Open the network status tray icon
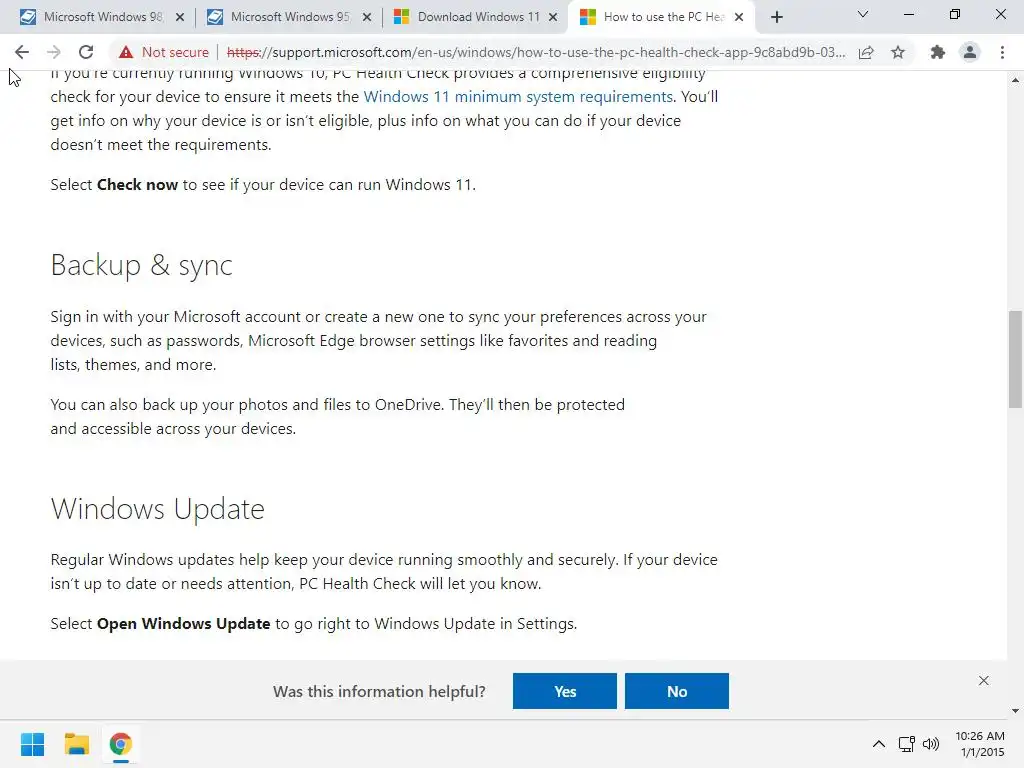The image size is (1024, 768). (x=906, y=744)
